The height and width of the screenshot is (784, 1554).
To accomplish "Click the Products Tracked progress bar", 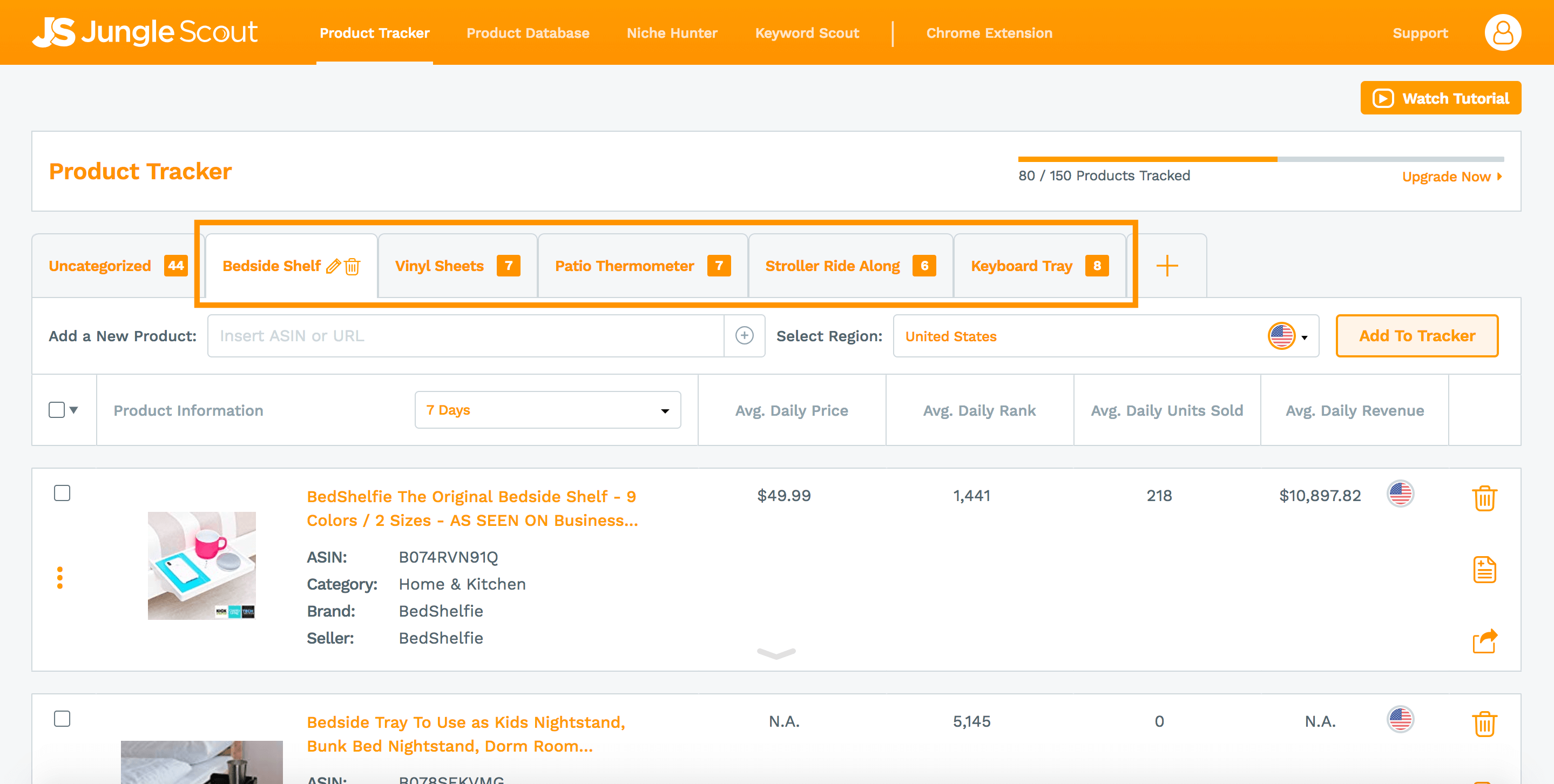I will [1260, 159].
